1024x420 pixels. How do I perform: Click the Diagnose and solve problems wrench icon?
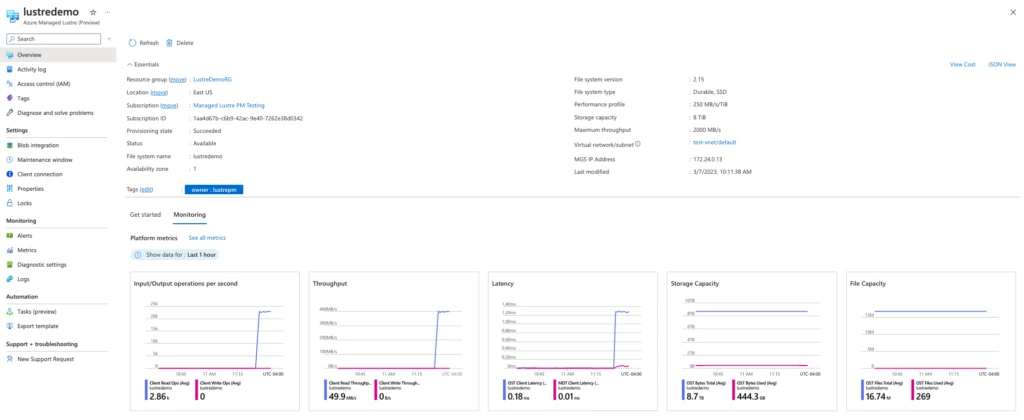tap(10, 112)
